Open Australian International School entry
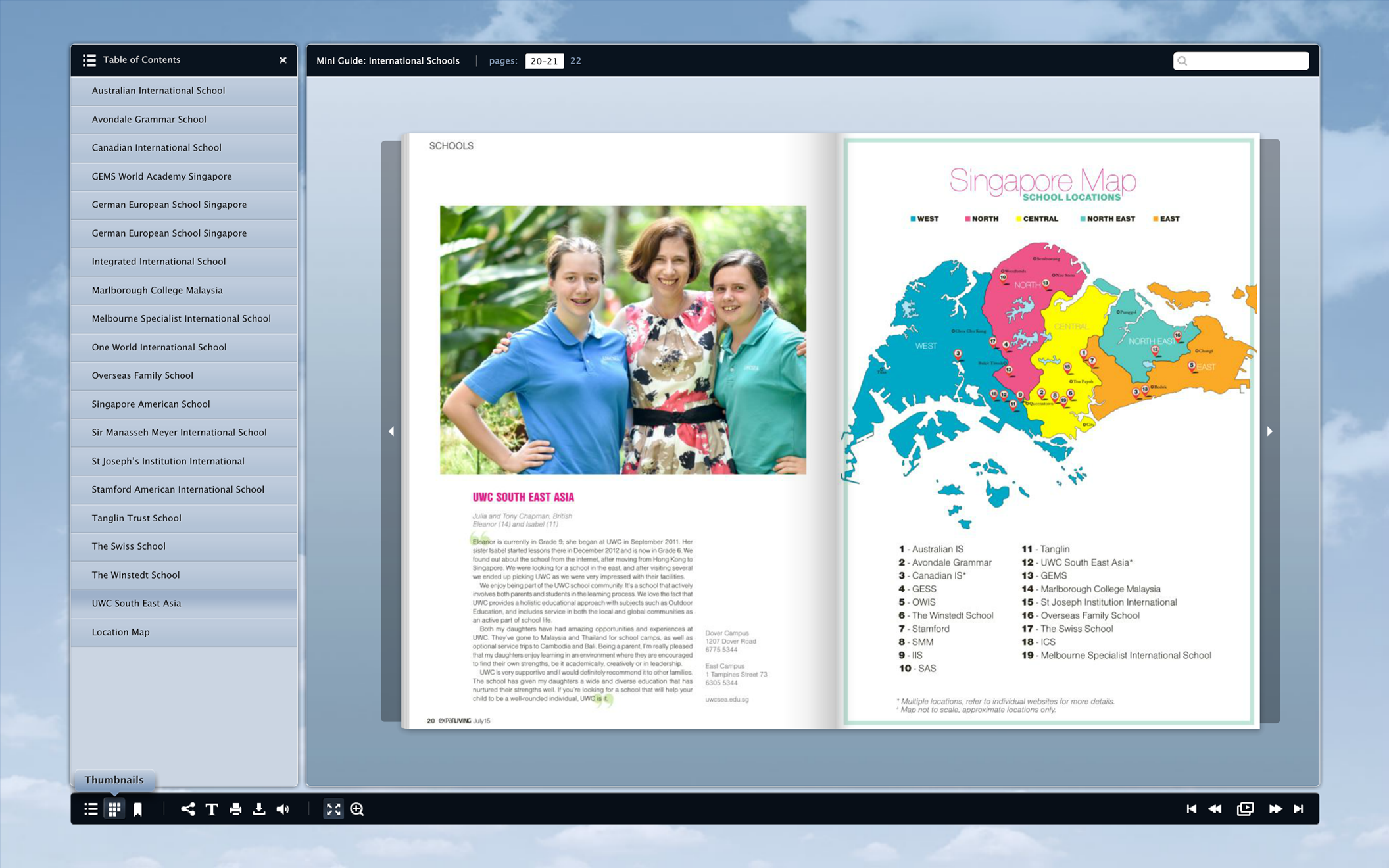The width and height of the screenshot is (1389, 868). (x=184, y=91)
